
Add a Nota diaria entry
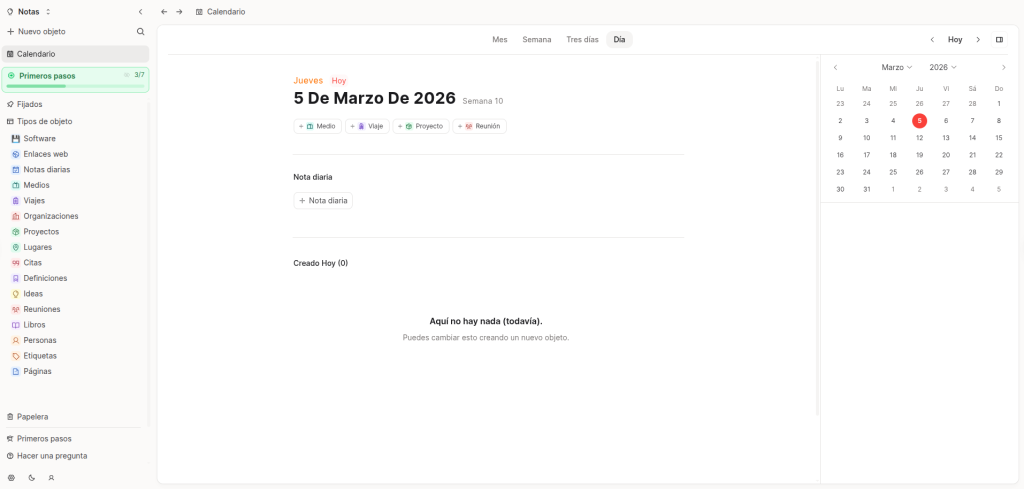pos(323,201)
